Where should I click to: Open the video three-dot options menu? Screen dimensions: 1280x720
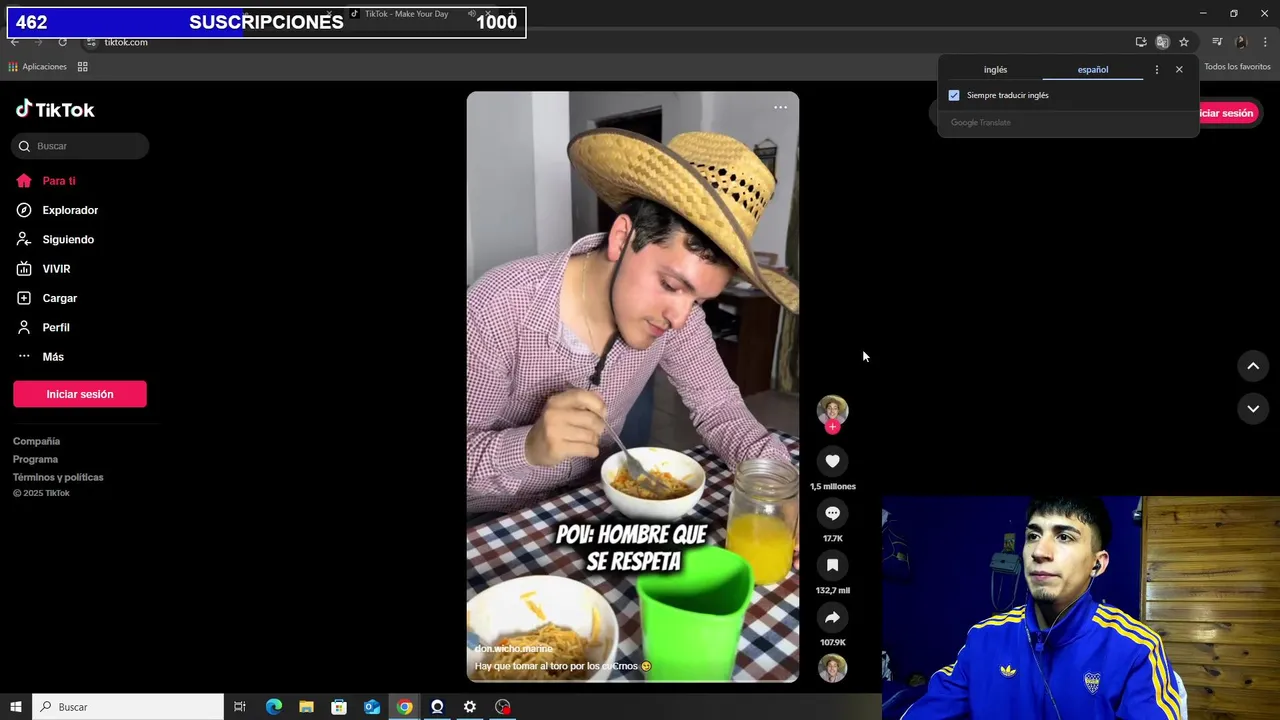click(780, 108)
